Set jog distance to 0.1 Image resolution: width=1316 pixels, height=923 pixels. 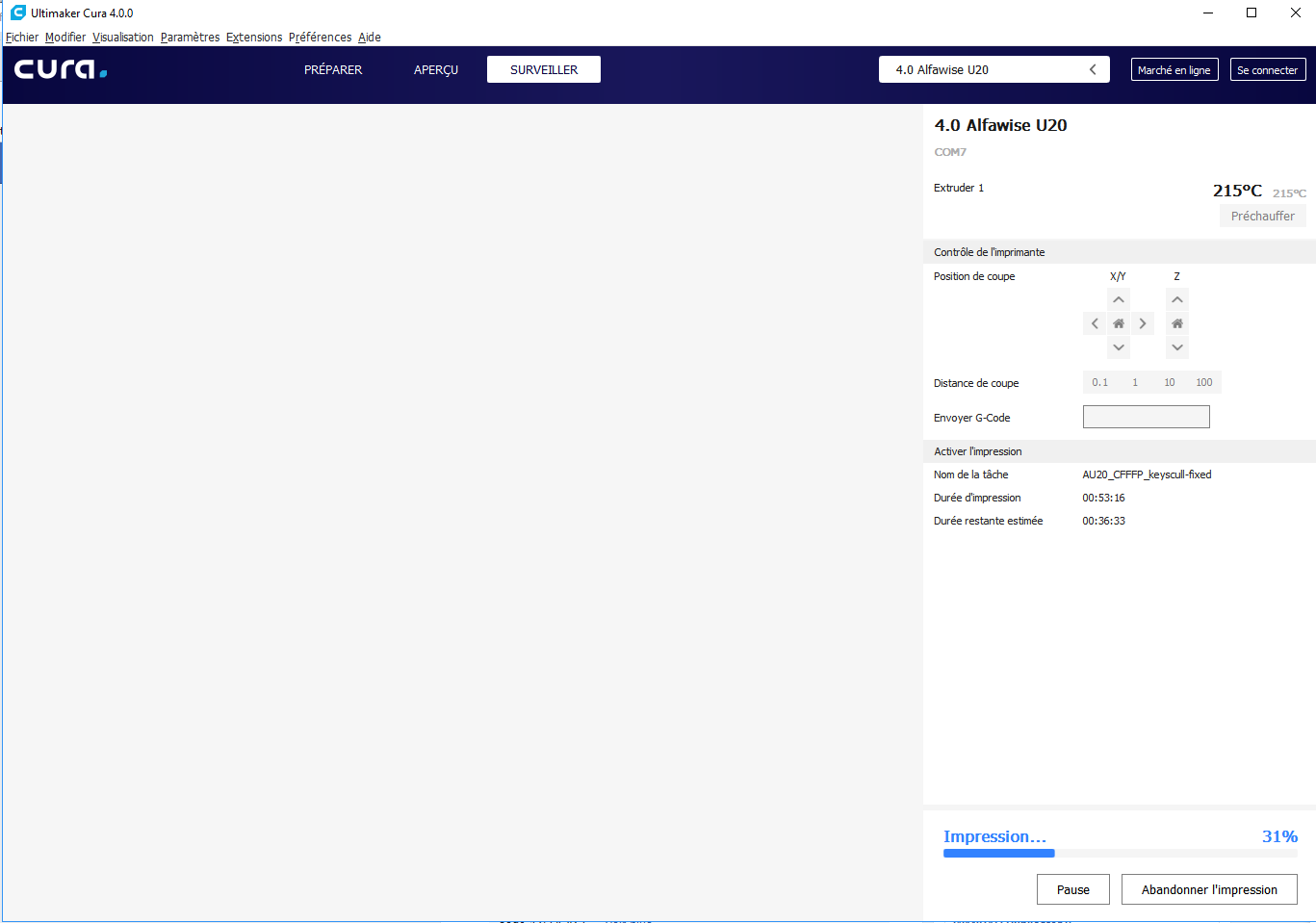tap(1100, 382)
